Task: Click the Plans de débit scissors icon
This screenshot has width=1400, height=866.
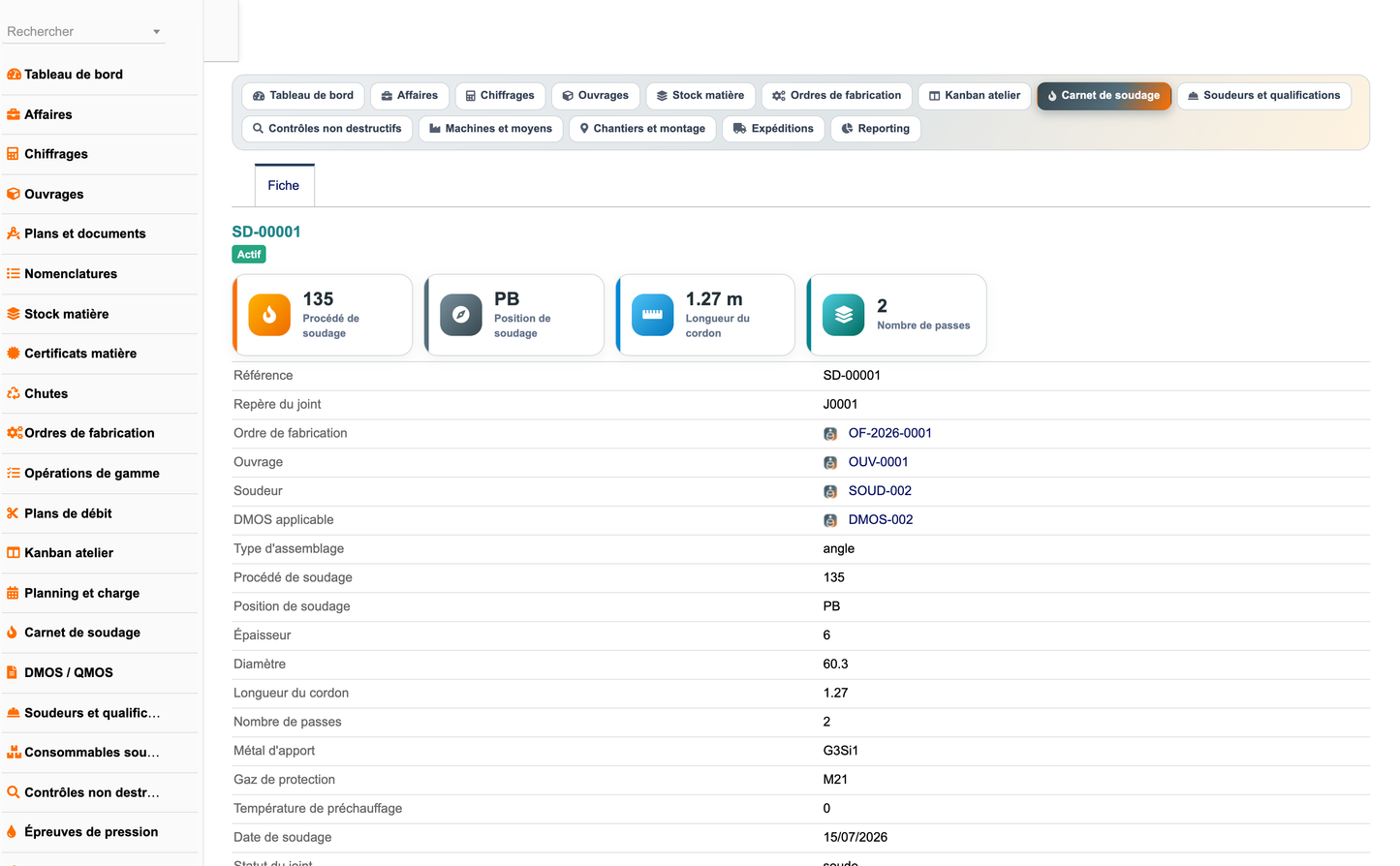Action: (x=13, y=513)
